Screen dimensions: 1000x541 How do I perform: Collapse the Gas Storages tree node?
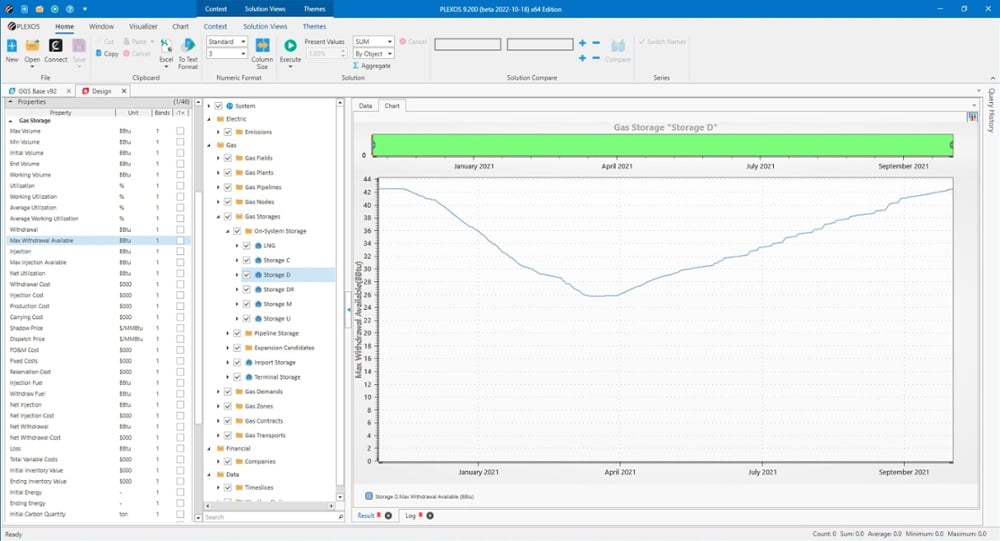pyautogui.click(x=218, y=216)
